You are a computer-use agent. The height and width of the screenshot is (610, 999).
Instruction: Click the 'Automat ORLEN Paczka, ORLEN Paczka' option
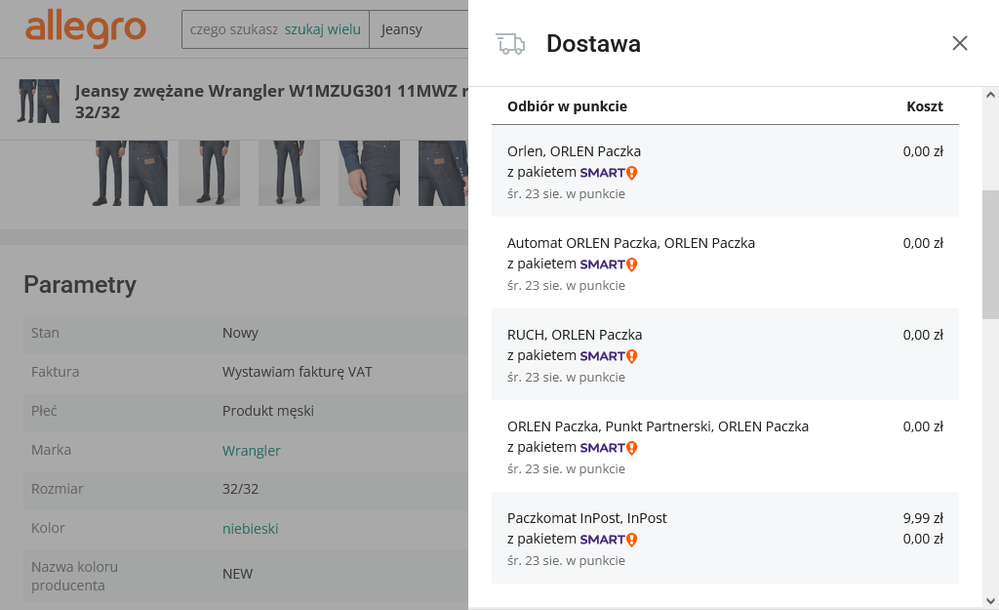[725, 263]
